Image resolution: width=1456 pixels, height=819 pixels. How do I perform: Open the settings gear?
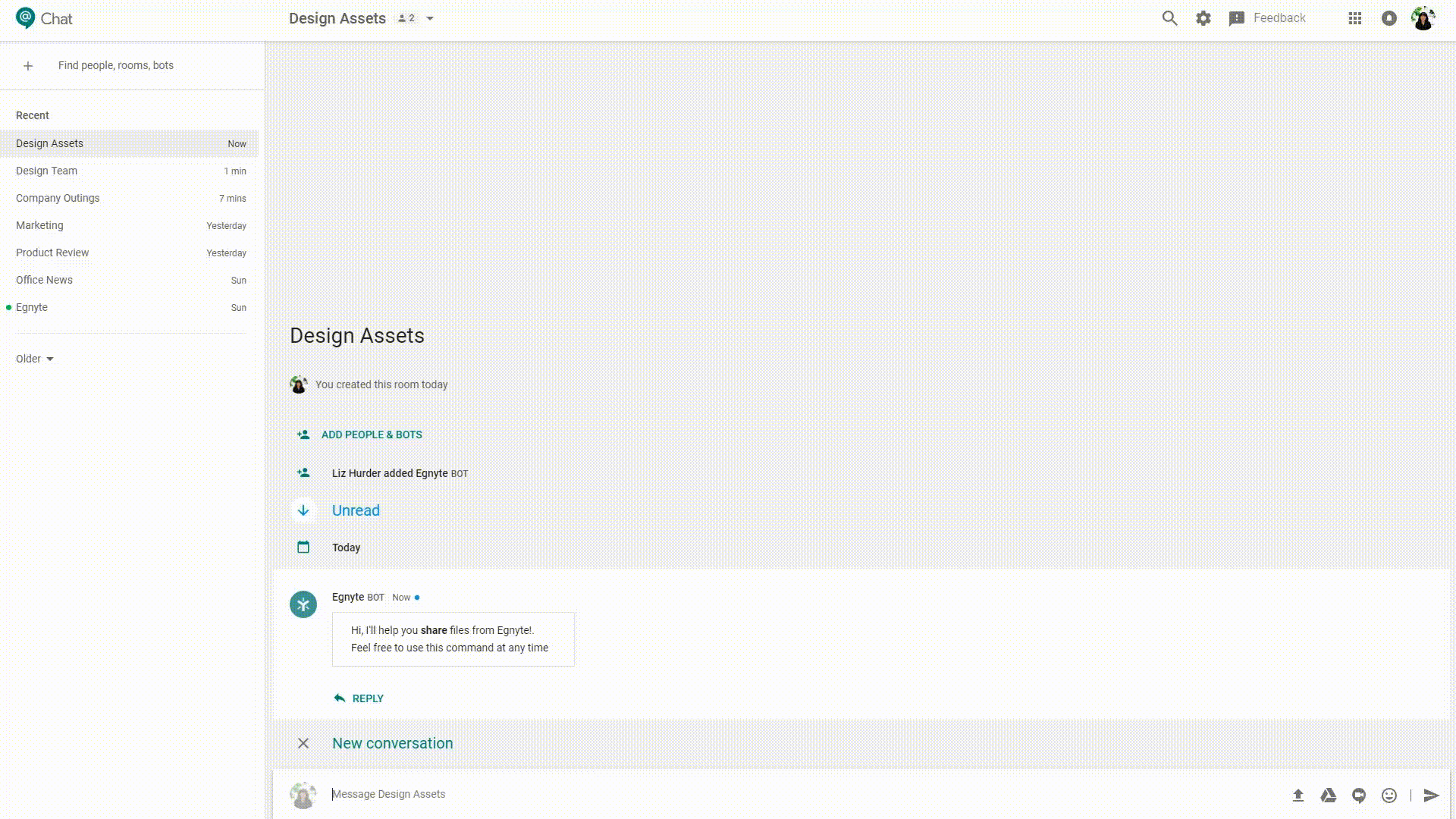pyautogui.click(x=1203, y=18)
